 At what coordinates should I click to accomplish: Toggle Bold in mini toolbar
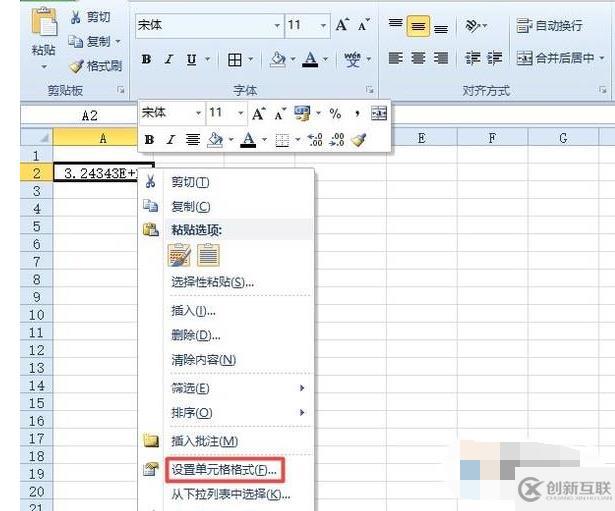tap(149, 140)
